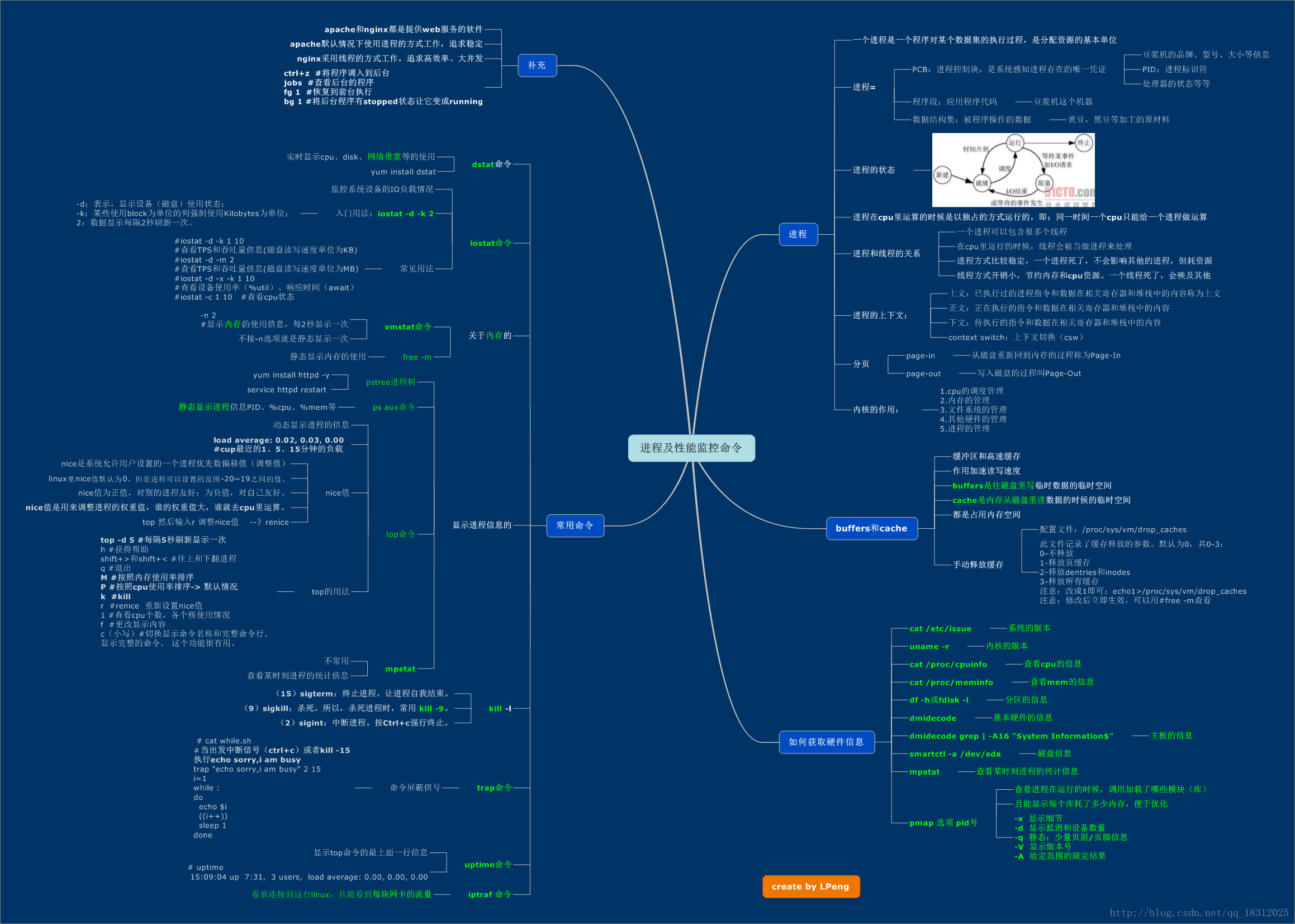Select the 作用加速读写速度 topic
Screen dimensions: 1295x924
coord(986,471)
